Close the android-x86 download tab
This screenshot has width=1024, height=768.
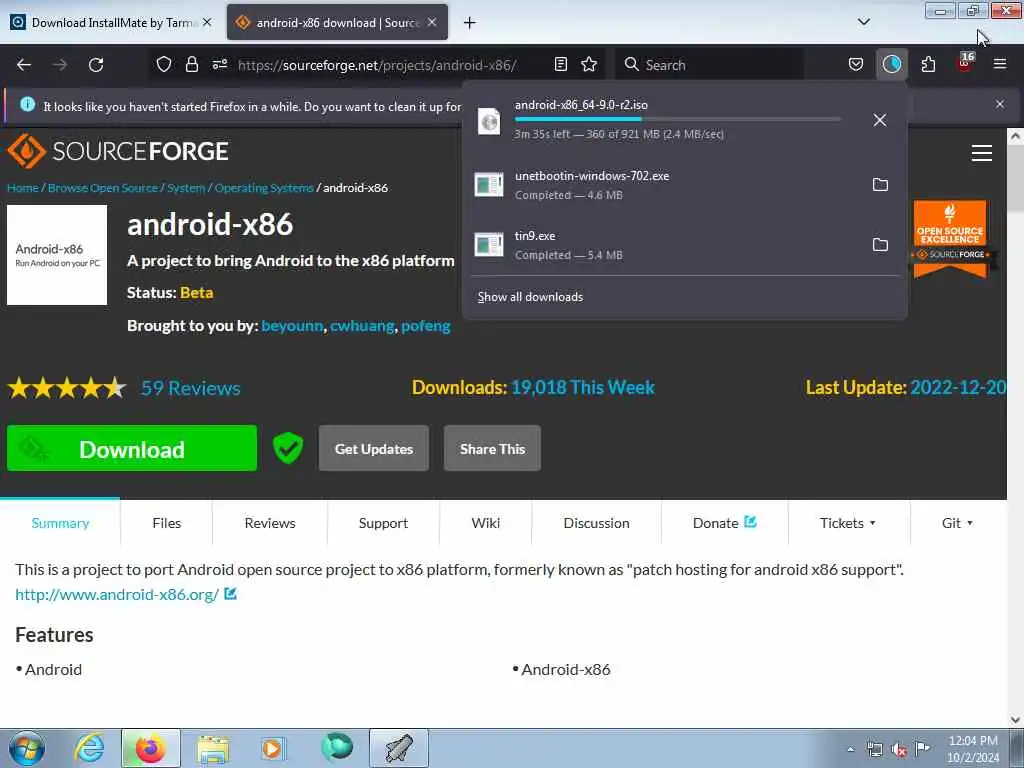click(x=432, y=22)
